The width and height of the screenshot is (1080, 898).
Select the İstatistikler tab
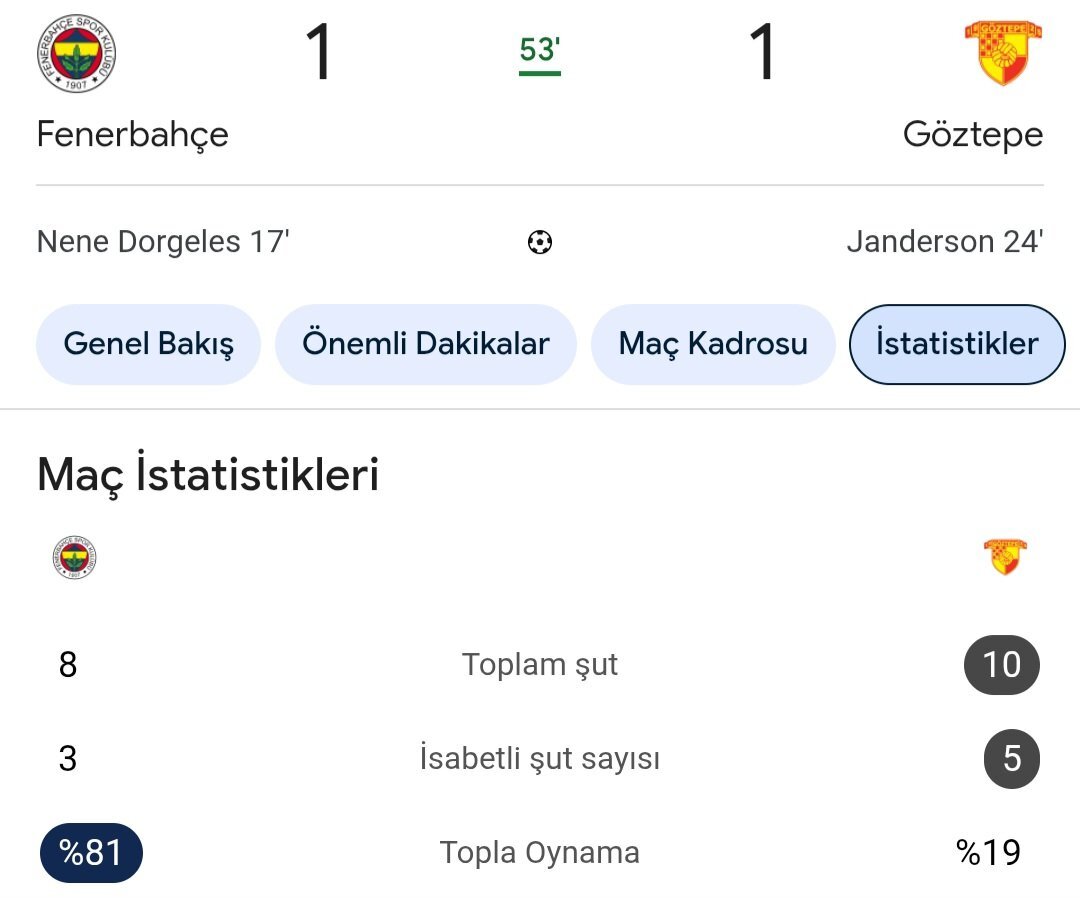pos(956,344)
